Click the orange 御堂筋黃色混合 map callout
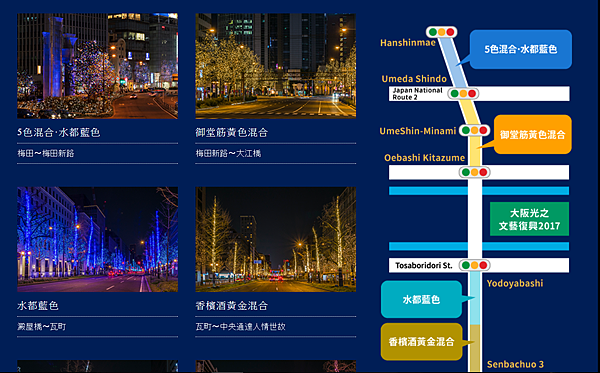This screenshot has width=600, height=373. coord(532,134)
